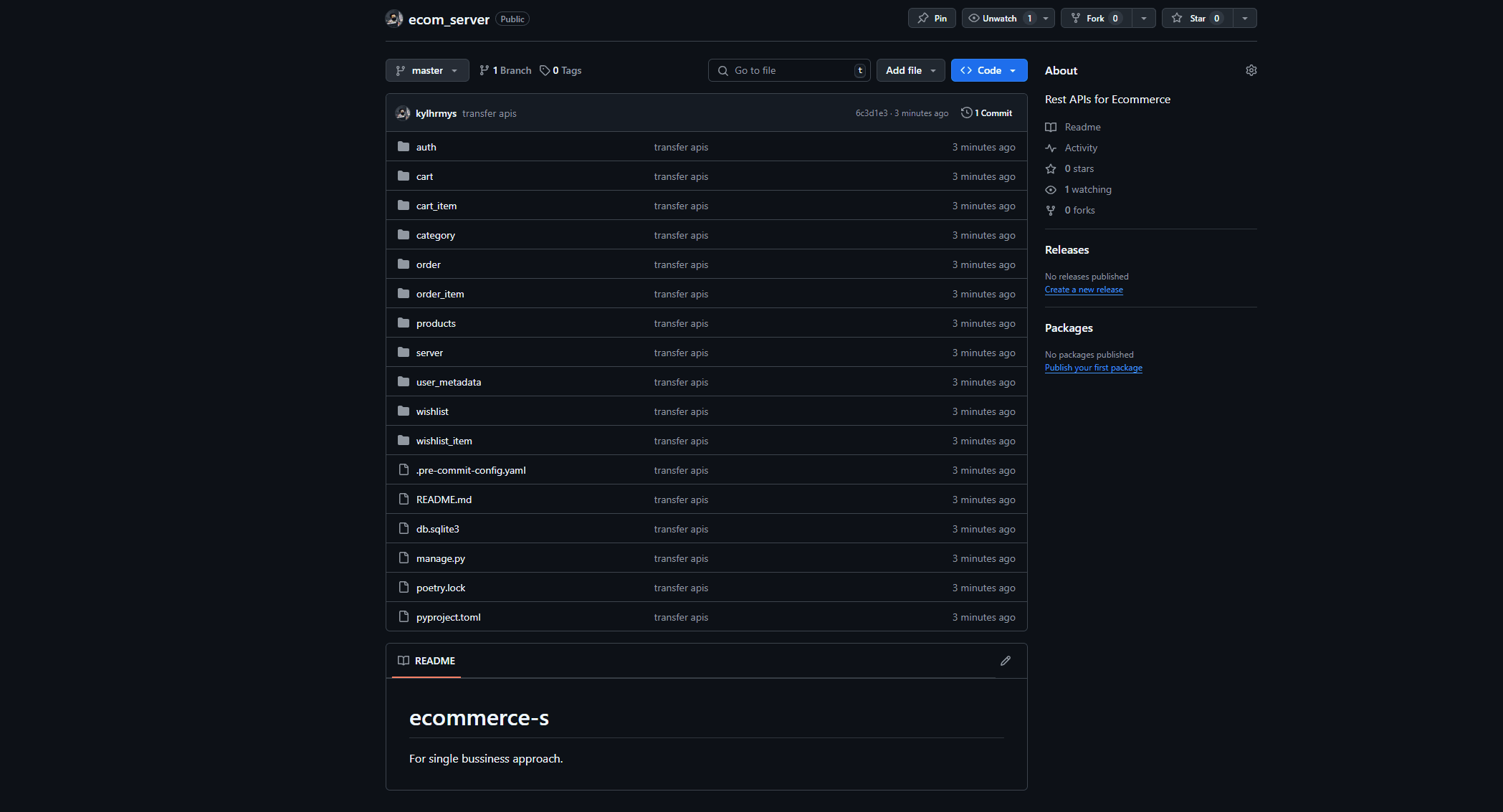
Task: Click the cart folder icon
Action: [x=404, y=176]
